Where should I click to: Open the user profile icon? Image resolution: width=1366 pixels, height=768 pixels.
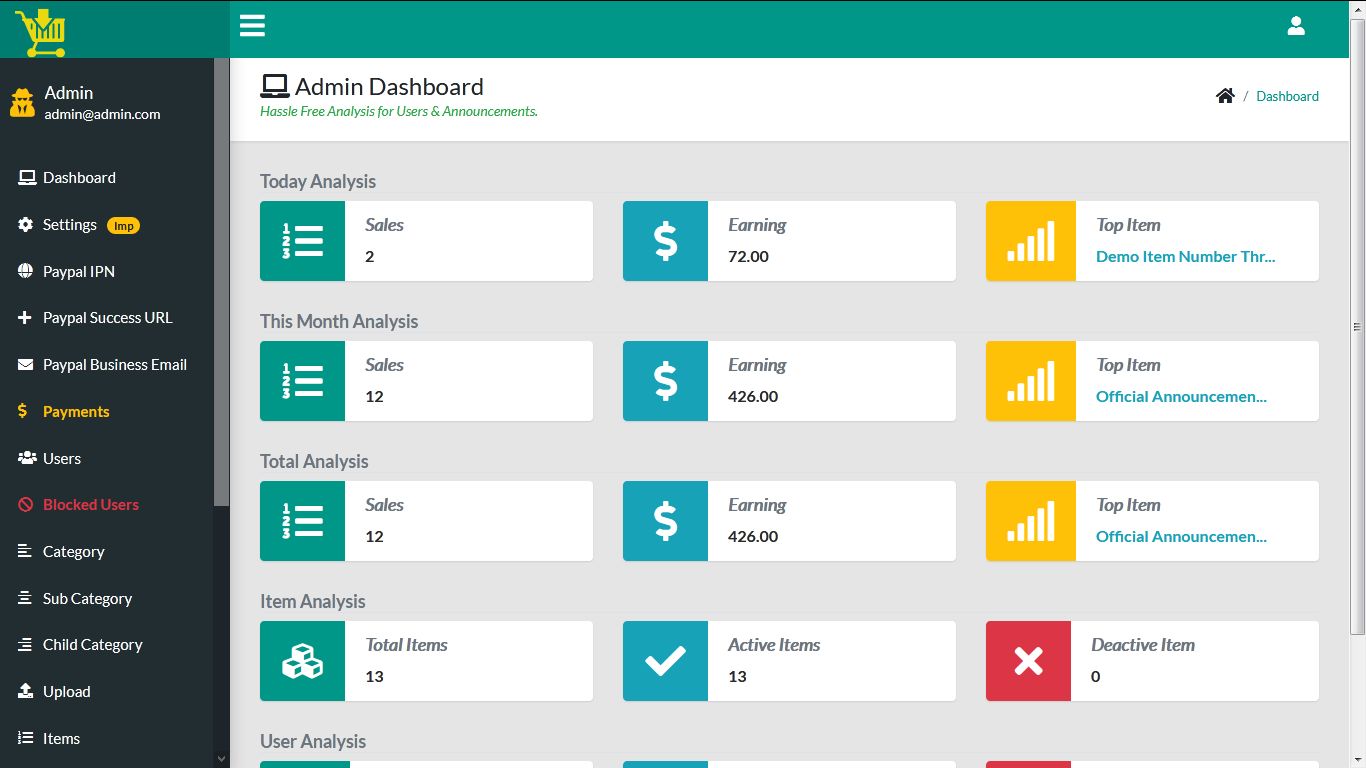coord(1296,26)
